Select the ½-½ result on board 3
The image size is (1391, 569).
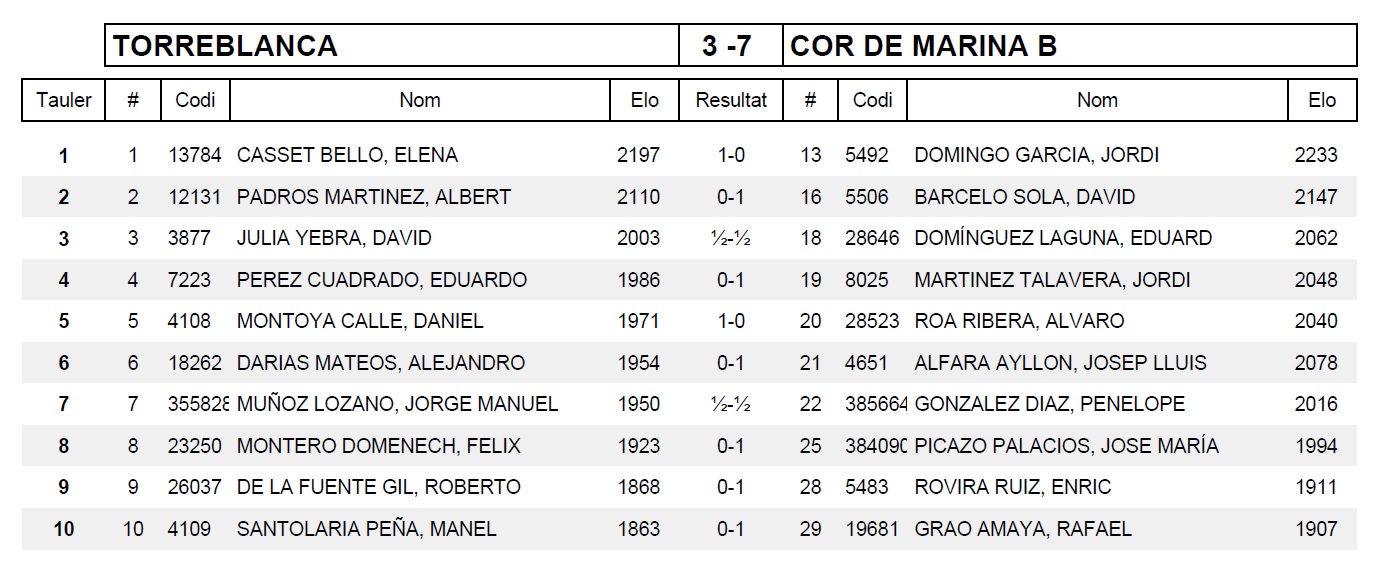[731, 238]
